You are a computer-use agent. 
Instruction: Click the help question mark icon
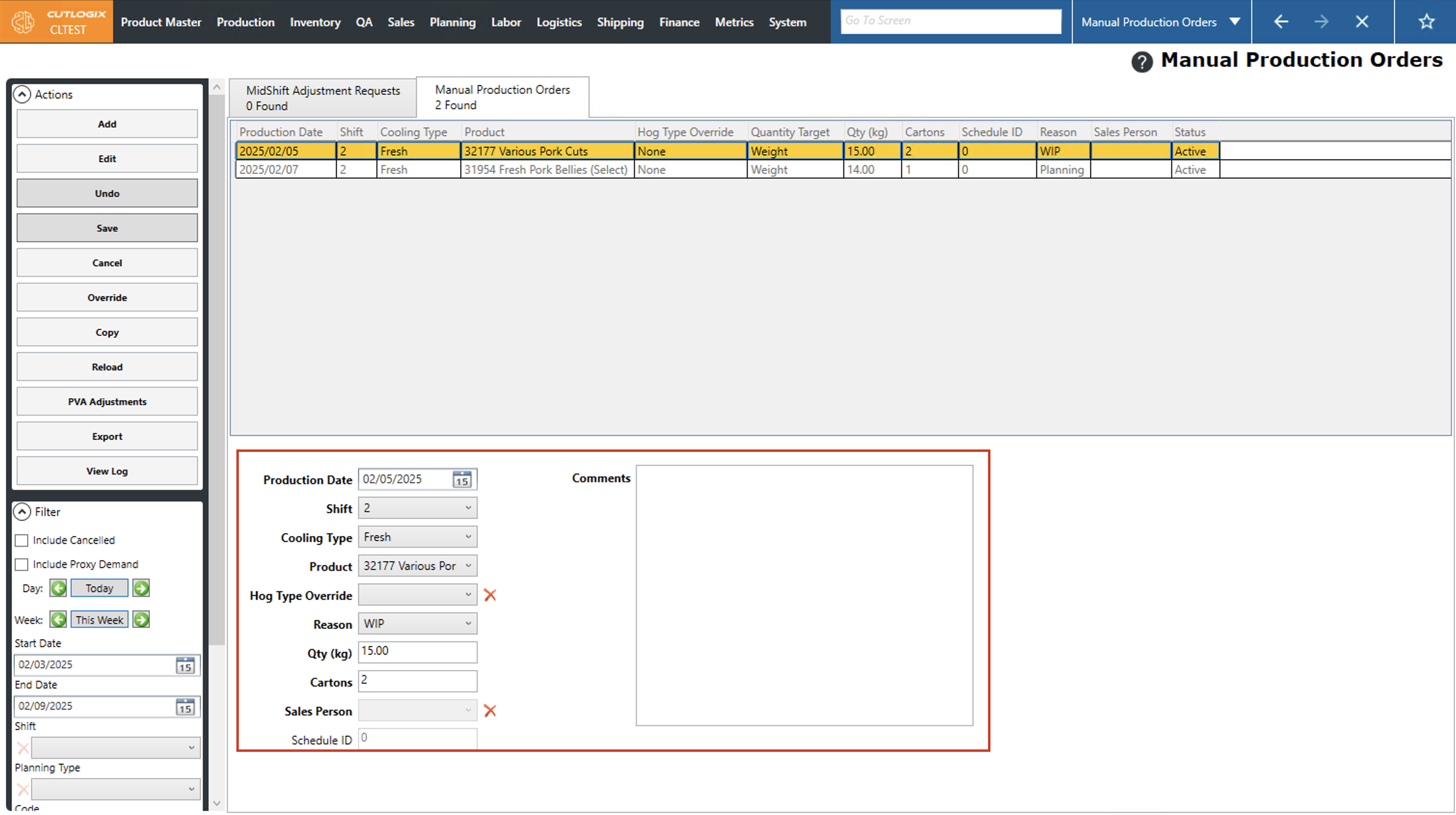[x=1141, y=61]
